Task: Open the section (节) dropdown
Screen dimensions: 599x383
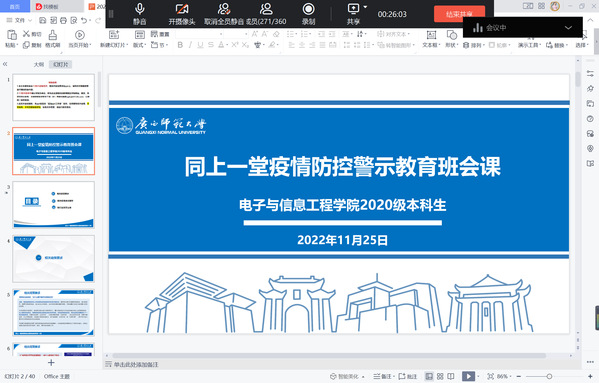Action: (159, 45)
